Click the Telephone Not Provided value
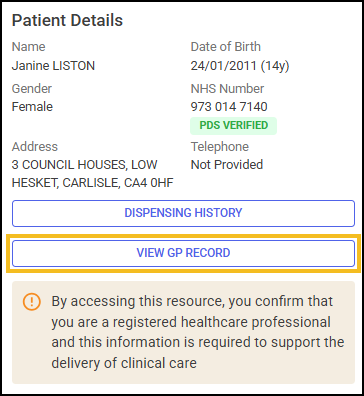The image size is (364, 396). point(227,165)
